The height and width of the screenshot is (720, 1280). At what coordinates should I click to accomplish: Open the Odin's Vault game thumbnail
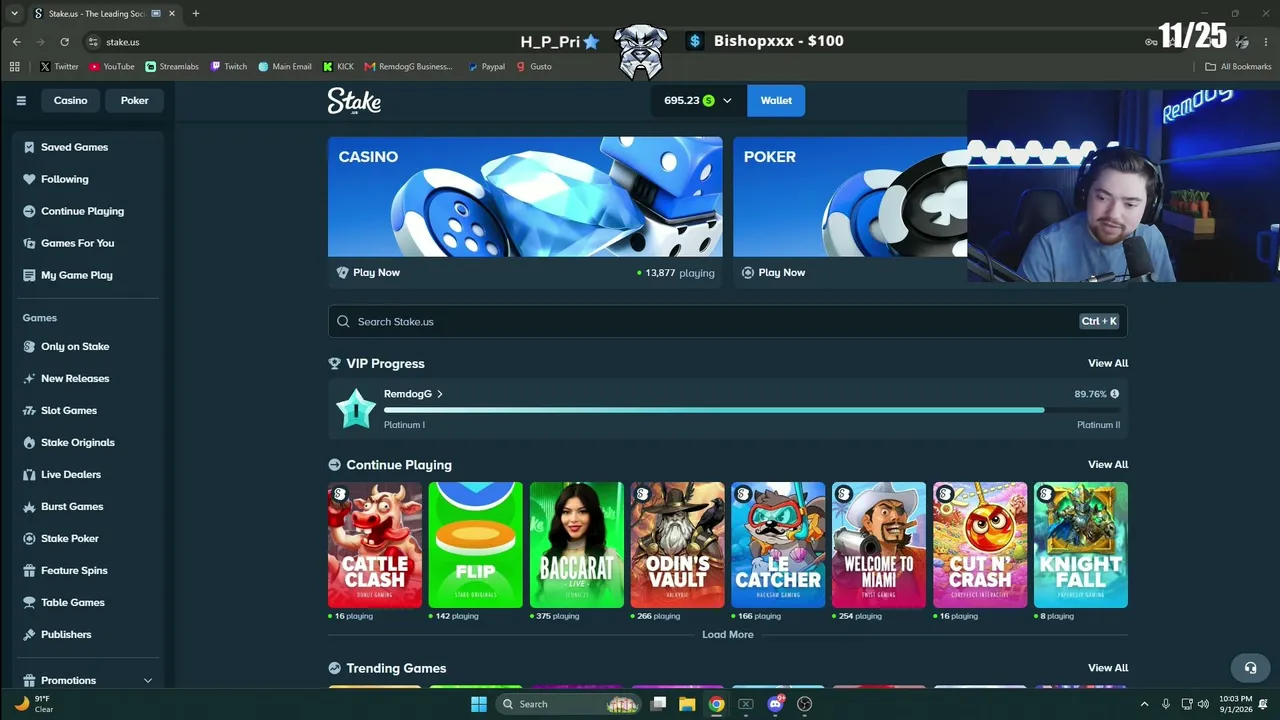point(678,545)
